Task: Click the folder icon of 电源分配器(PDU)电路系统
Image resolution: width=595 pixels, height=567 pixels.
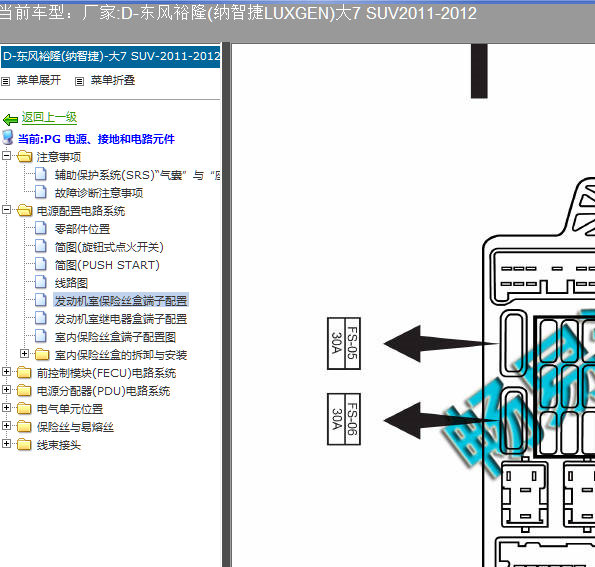Action: pos(25,390)
